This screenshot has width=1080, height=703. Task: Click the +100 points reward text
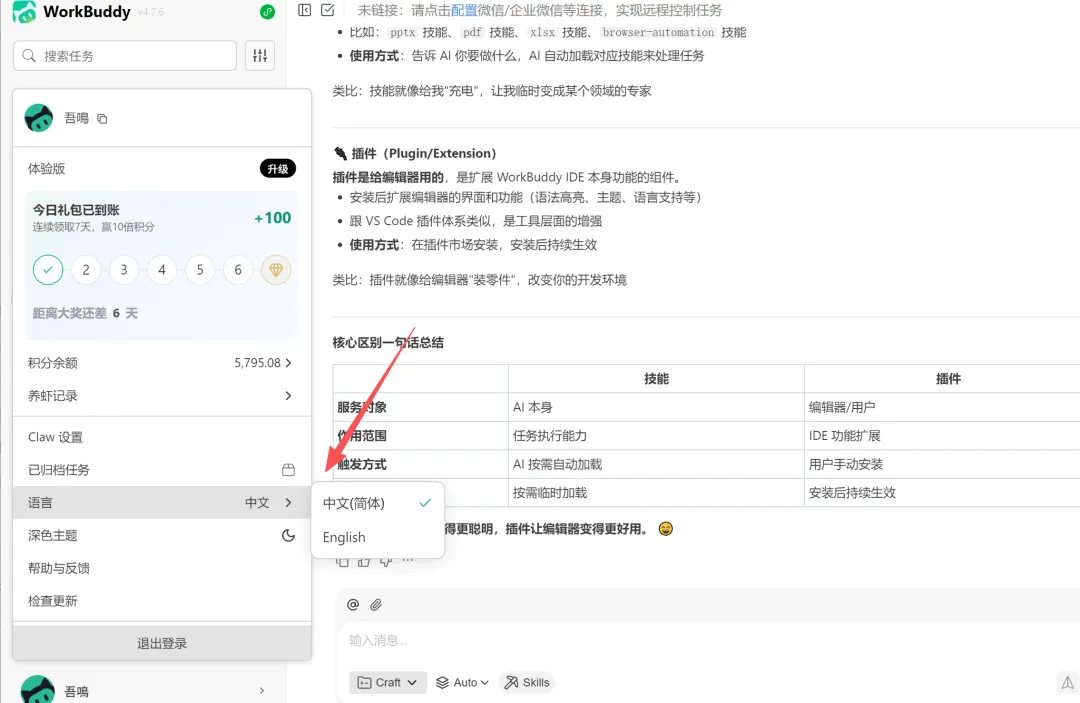[x=273, y=218]
